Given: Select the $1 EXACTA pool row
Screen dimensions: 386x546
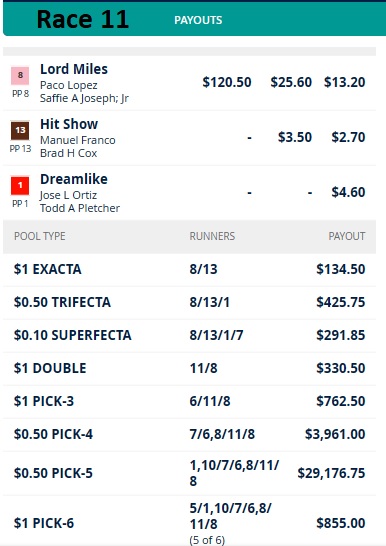Looking at the screenshot, I should click(x=189, y=270).
